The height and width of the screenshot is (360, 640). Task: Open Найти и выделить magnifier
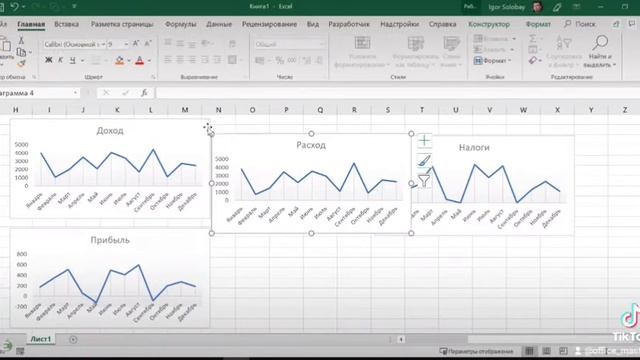[600, 42]
